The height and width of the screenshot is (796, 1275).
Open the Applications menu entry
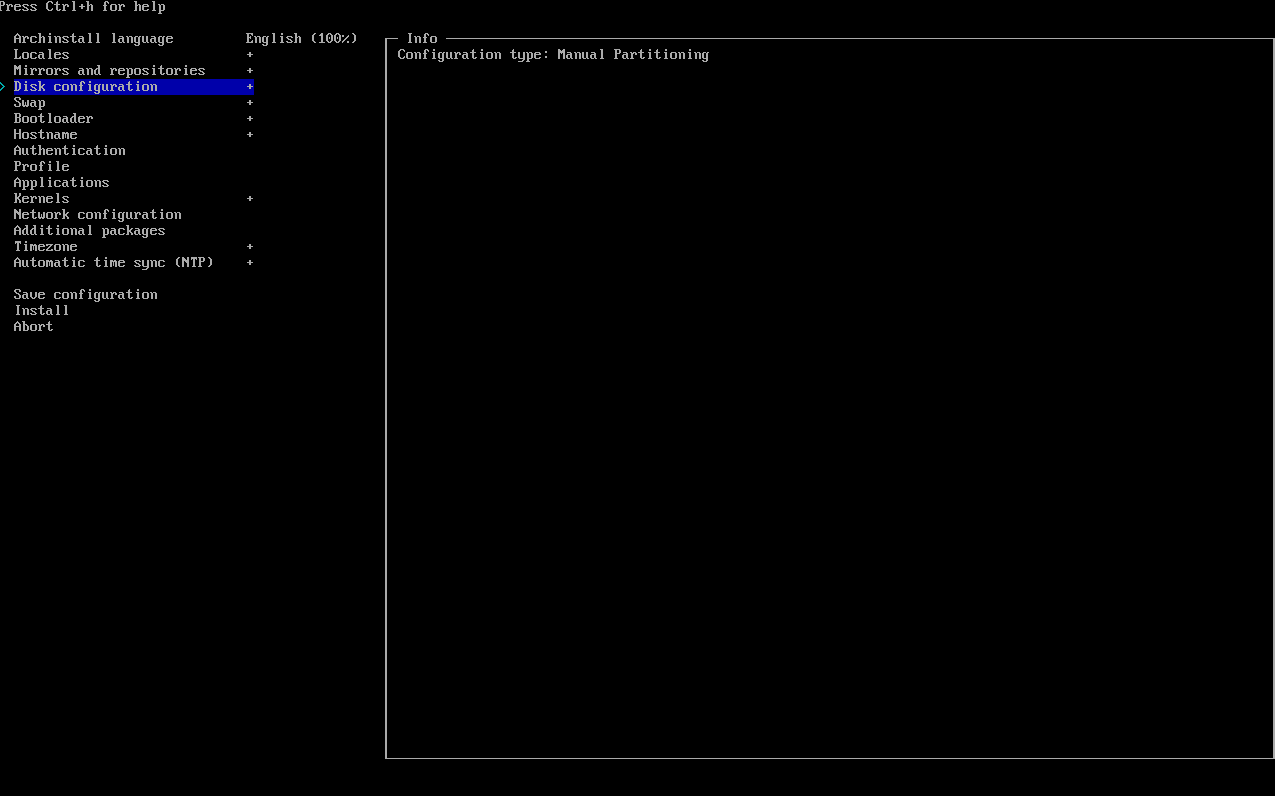click(x=61, y=182)
